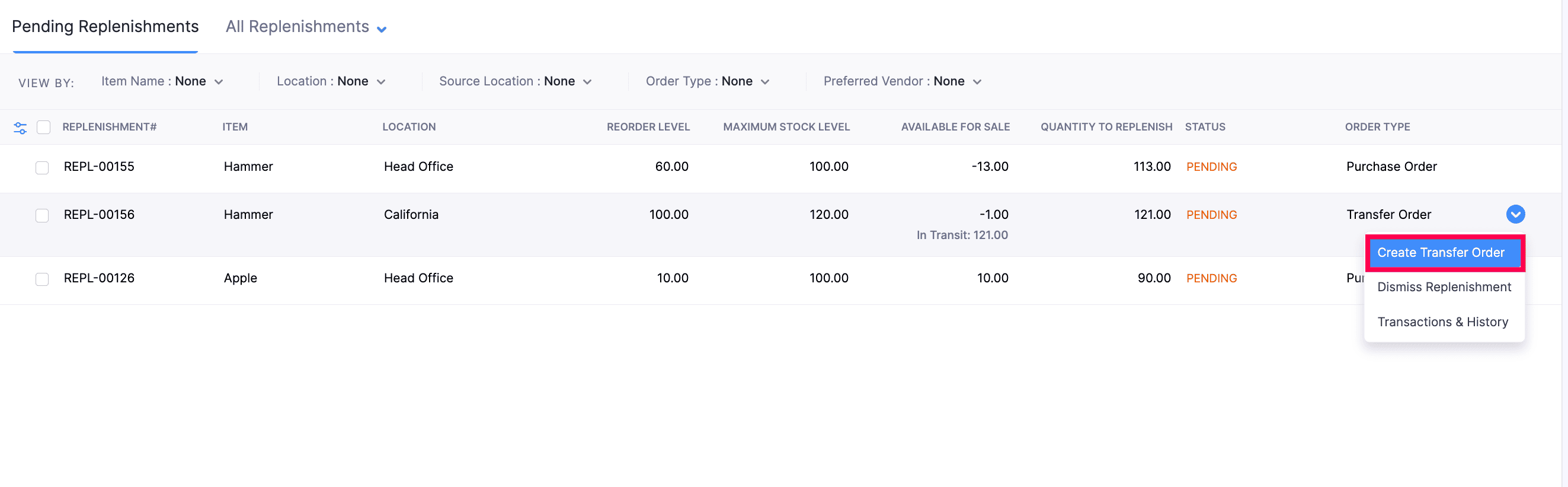Toggle the select-all replenishments checkbox
This screenshot has height=487, width=1568.
pos(43,127)
